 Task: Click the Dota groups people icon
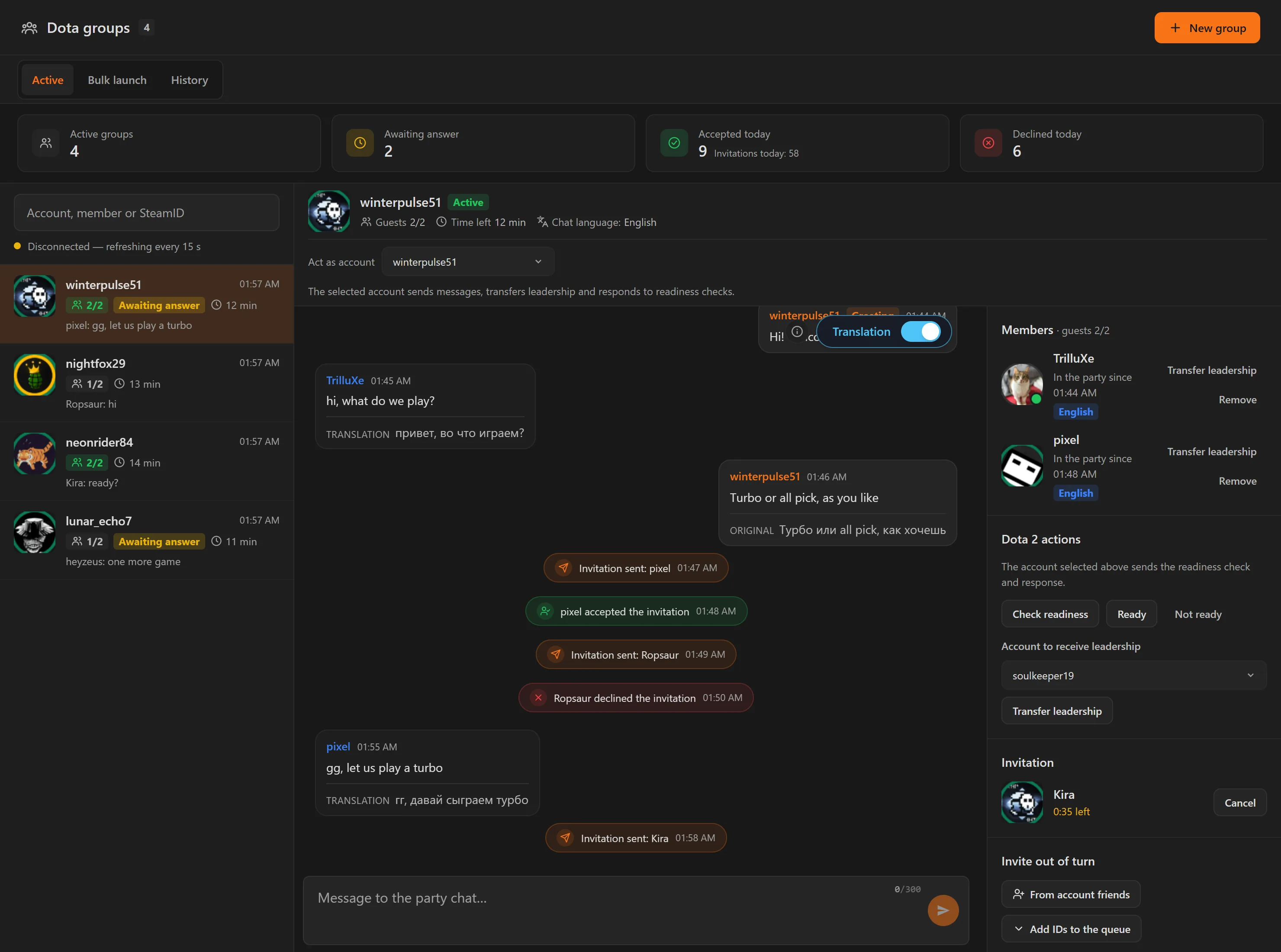(29, 28)
